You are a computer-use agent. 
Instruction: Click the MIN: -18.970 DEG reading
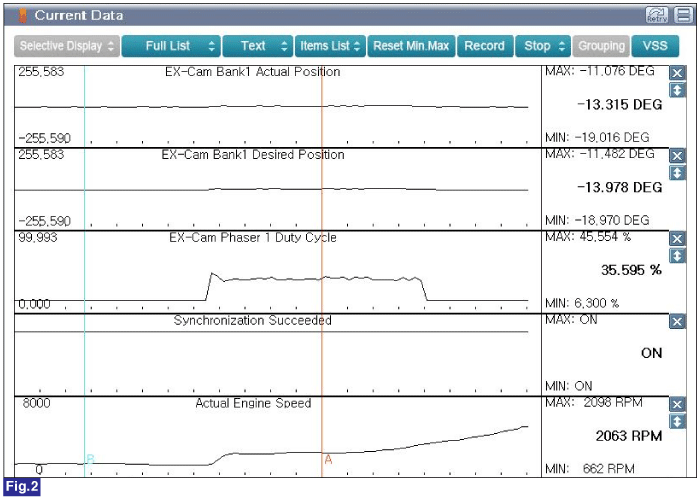(597, 220)
